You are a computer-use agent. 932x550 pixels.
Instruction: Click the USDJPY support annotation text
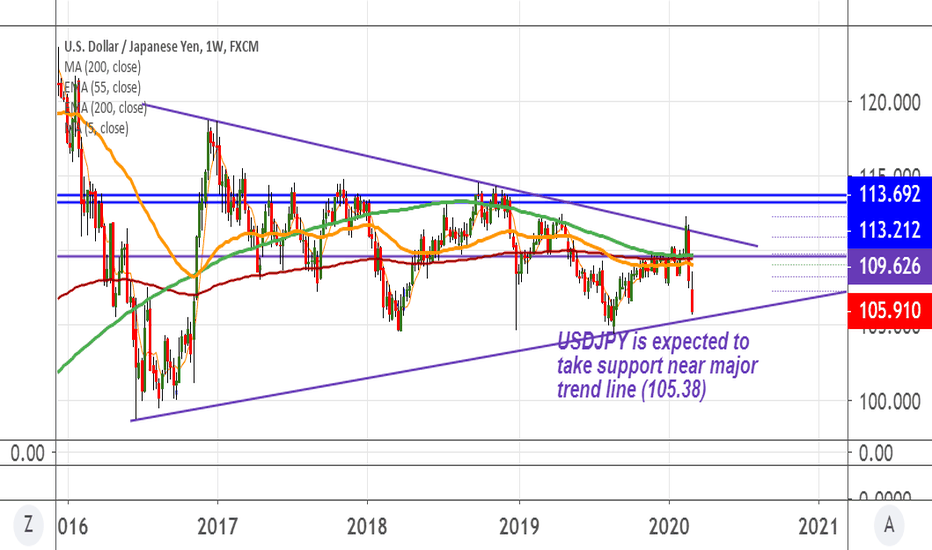pyautogui.click(x=657, y=365)
